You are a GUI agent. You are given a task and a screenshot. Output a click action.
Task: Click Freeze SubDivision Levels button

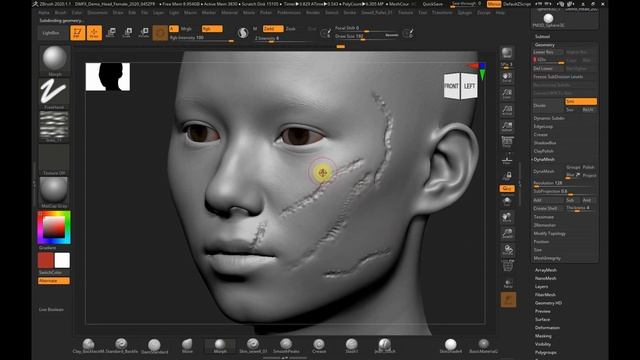[563, 77]
